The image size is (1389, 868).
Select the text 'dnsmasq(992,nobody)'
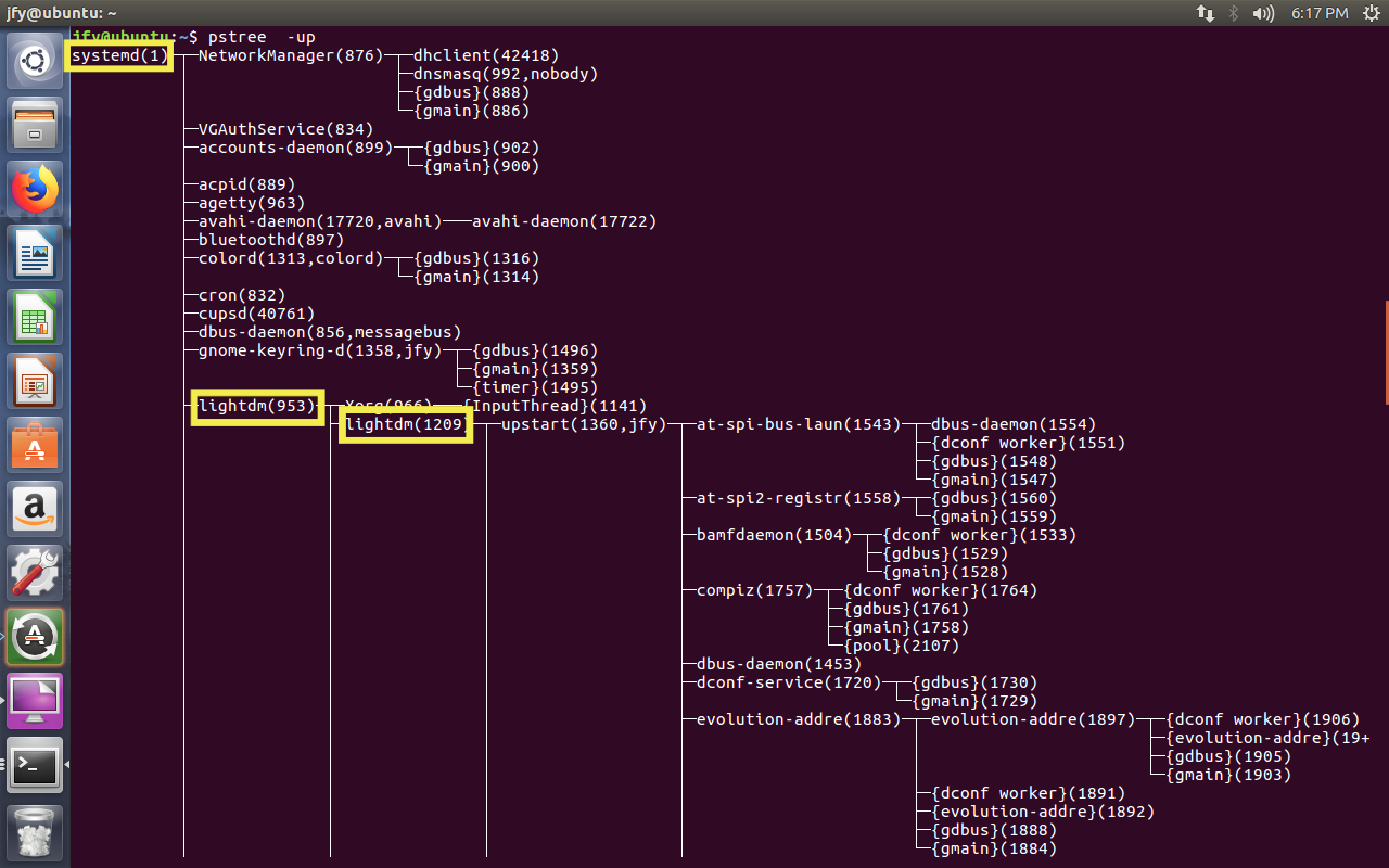(505, 74)
